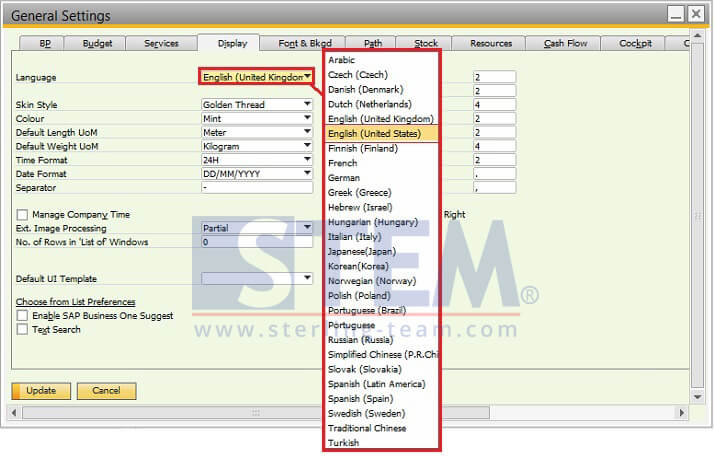Select Arabic from language list
This screenshot has width=714, height=456.
[x=382, y=60]
